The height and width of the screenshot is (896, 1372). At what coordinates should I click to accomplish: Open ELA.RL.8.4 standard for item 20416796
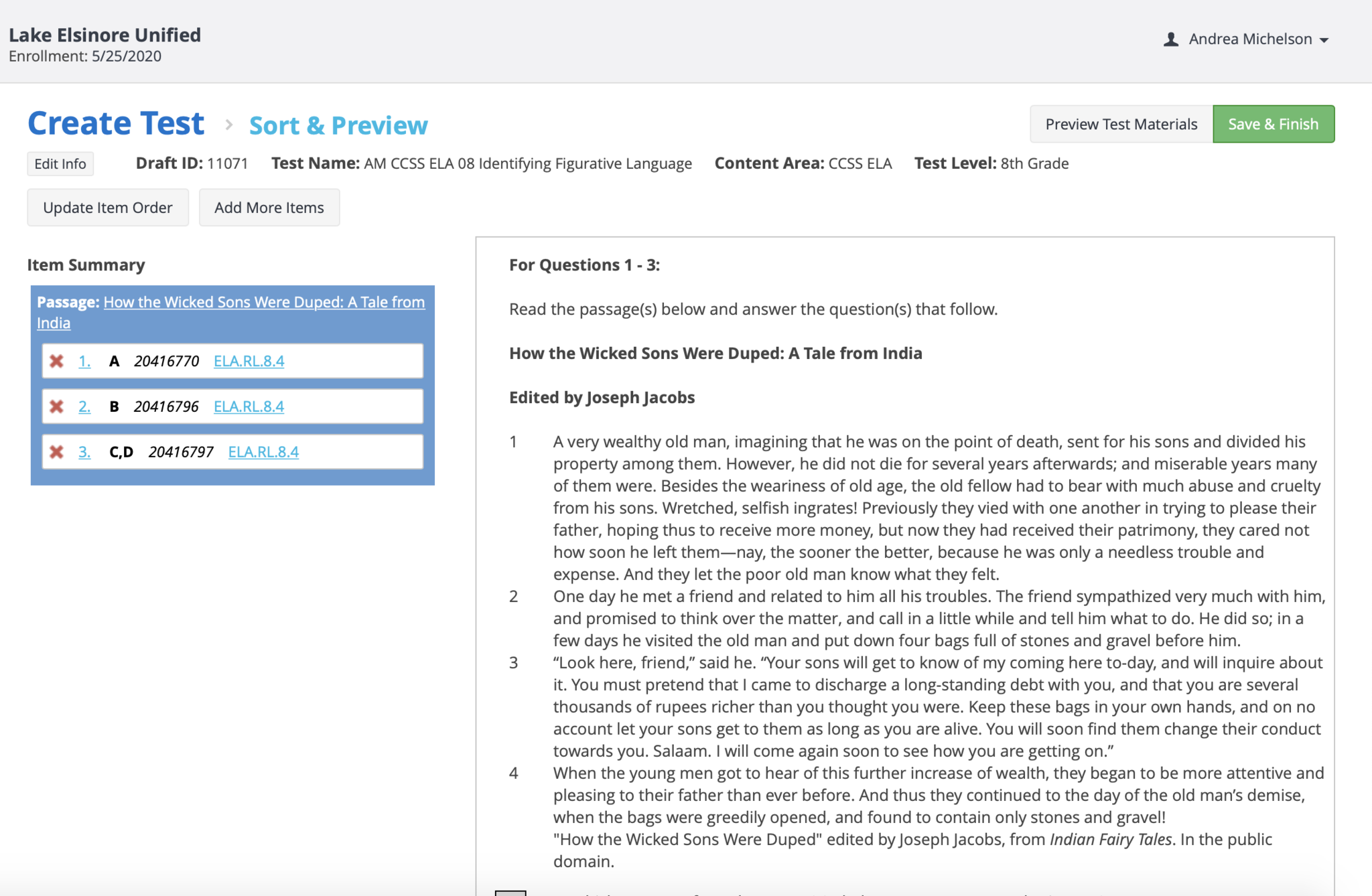pyautogui.click(x=249, y=406)
